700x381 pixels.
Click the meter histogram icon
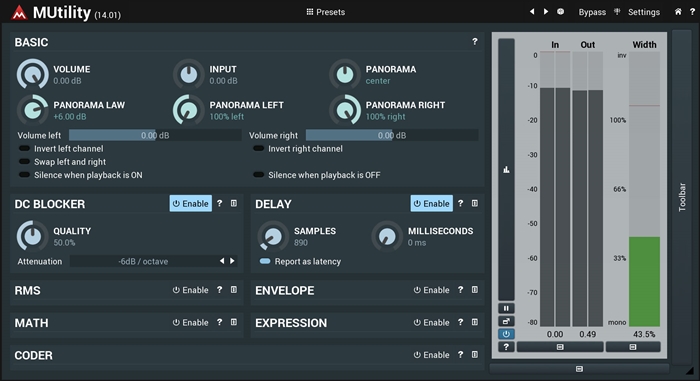506,169
